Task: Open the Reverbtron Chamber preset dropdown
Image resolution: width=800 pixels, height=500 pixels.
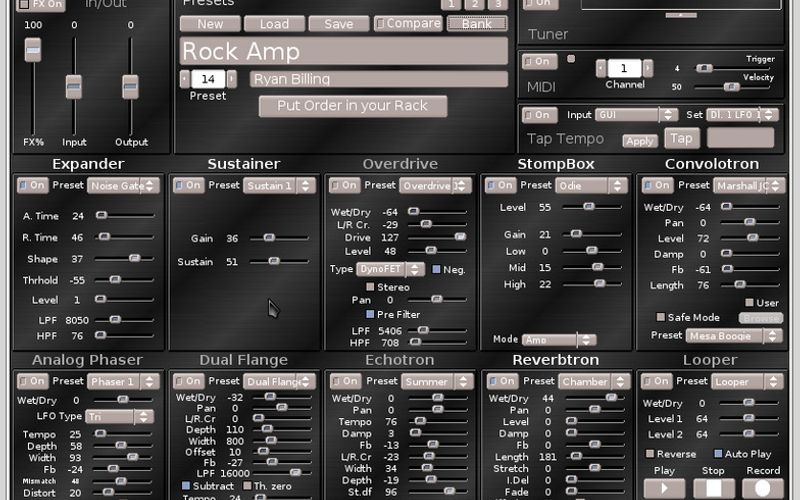Action: (594, 382)
